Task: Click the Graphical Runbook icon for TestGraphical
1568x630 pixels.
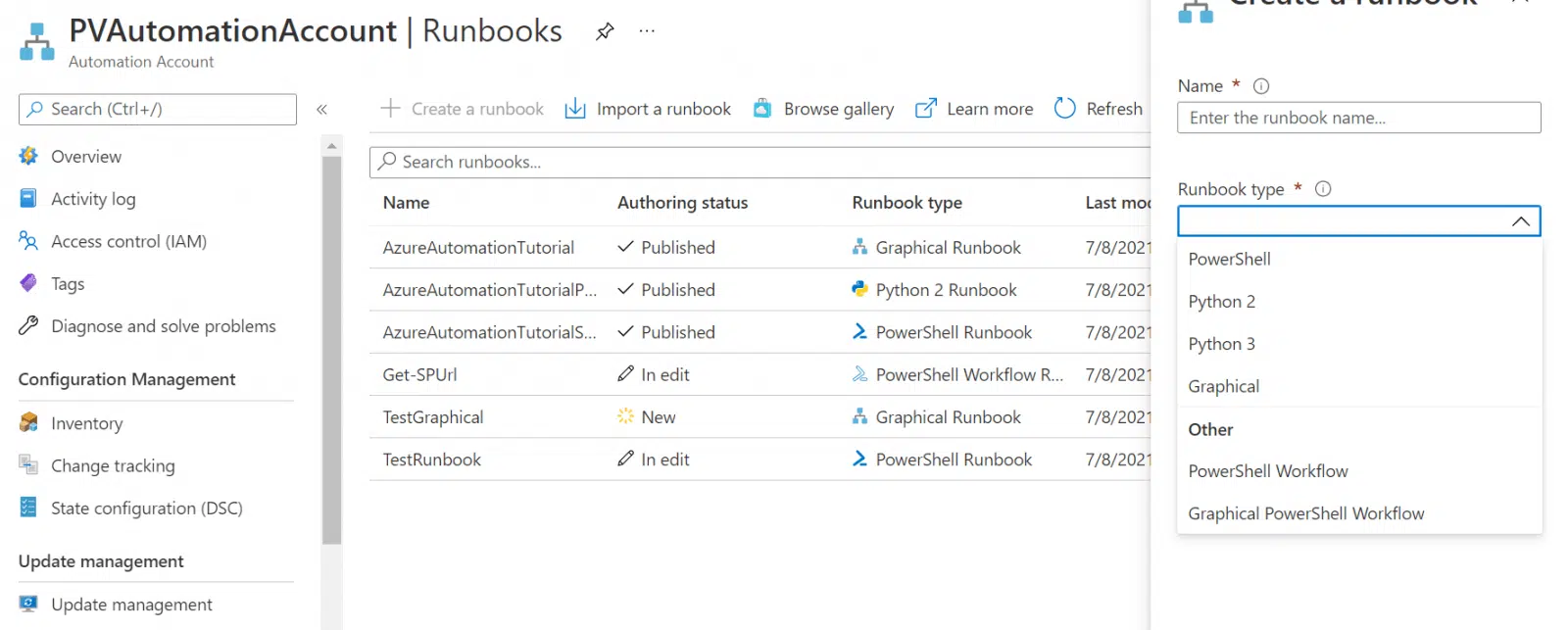Action: coord(859,416)
